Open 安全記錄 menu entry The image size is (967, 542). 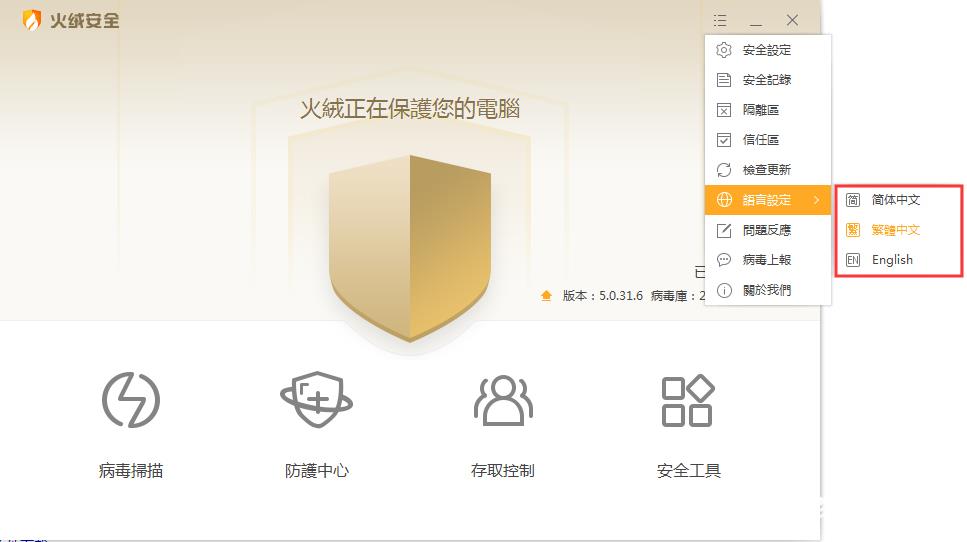(768, 80)
